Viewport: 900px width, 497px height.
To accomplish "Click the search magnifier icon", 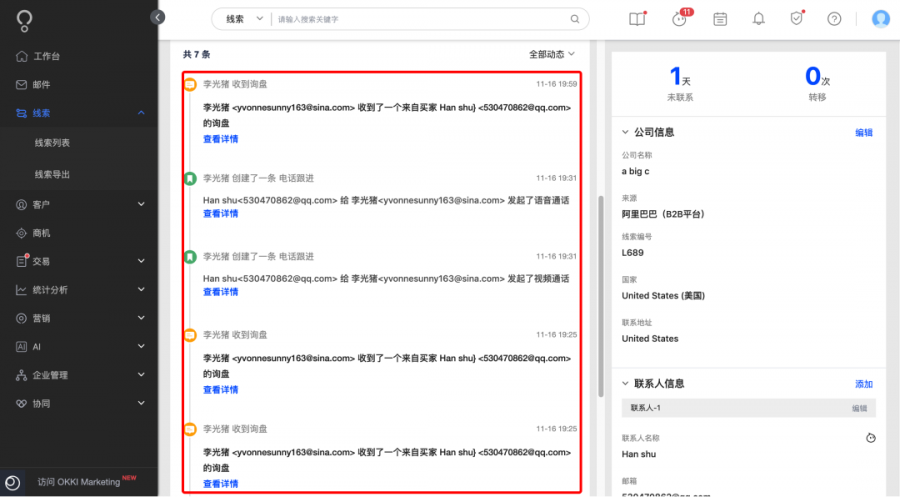I will coord(575,19).
